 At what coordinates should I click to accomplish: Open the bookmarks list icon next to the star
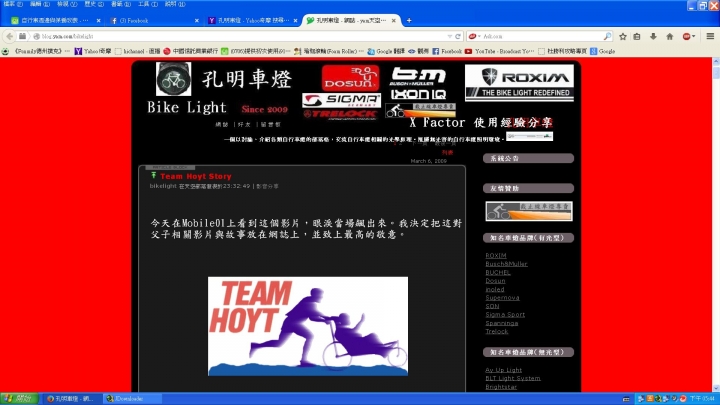click(x=637, y=36)
